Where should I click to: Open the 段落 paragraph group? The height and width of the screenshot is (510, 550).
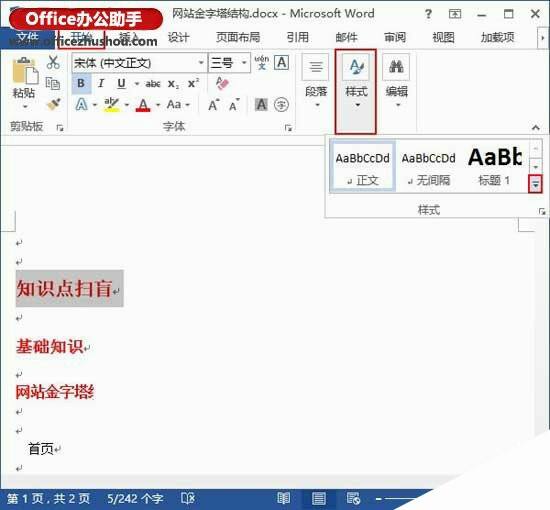[316, 82]
